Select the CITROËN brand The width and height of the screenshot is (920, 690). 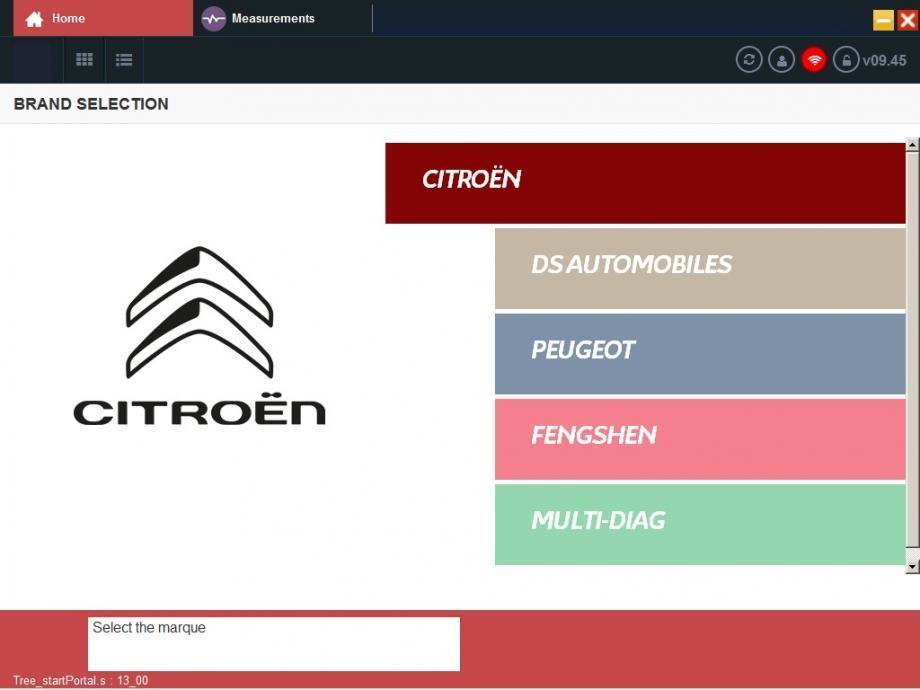(645, 183)
